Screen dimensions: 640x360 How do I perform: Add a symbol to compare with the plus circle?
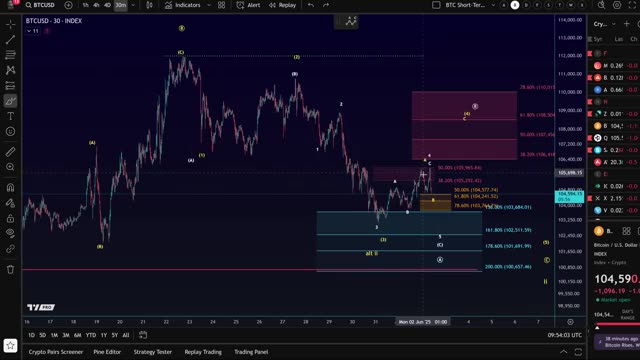tap(69, 5)
